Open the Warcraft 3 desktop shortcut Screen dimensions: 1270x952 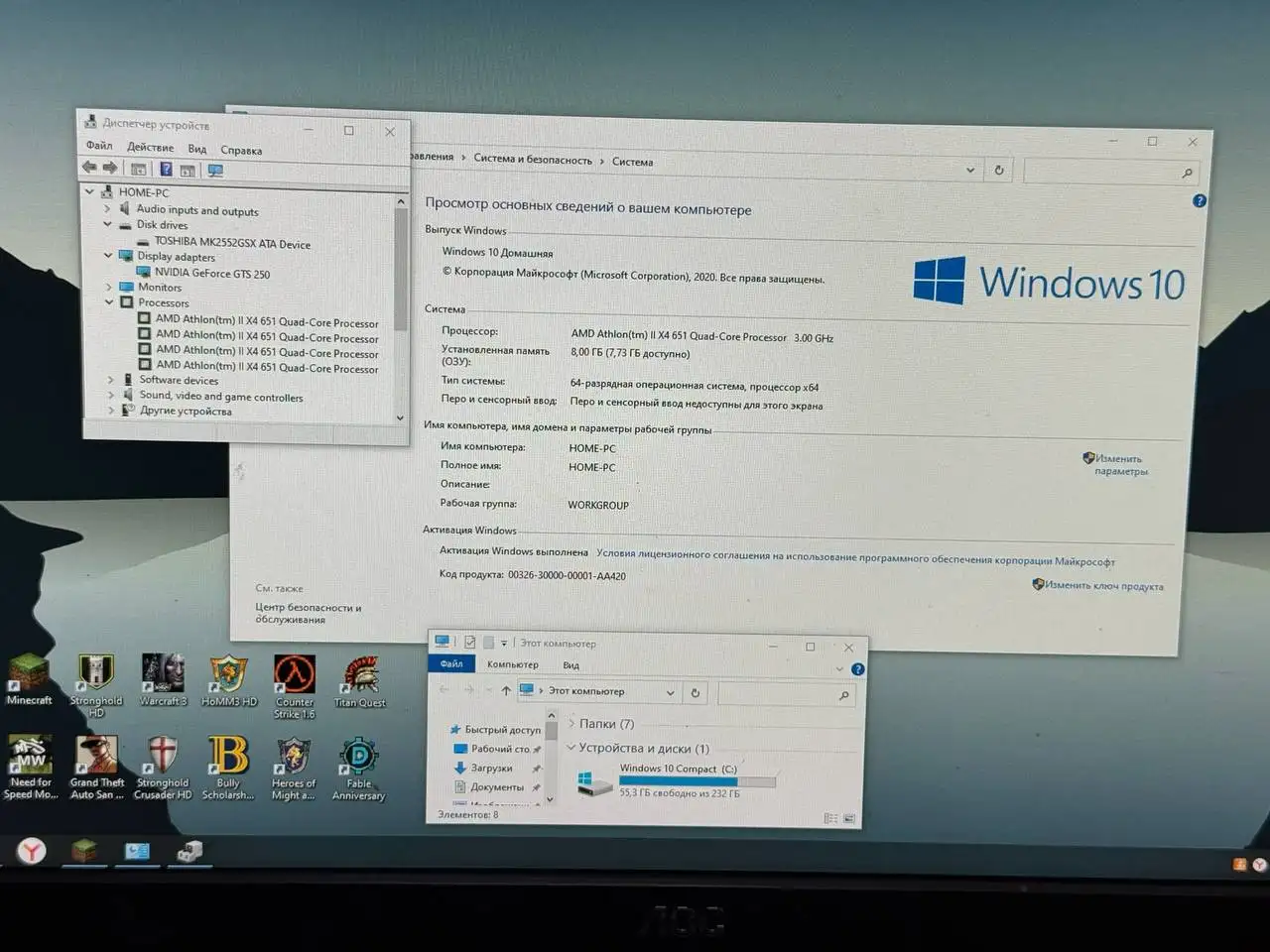point(163,674)
